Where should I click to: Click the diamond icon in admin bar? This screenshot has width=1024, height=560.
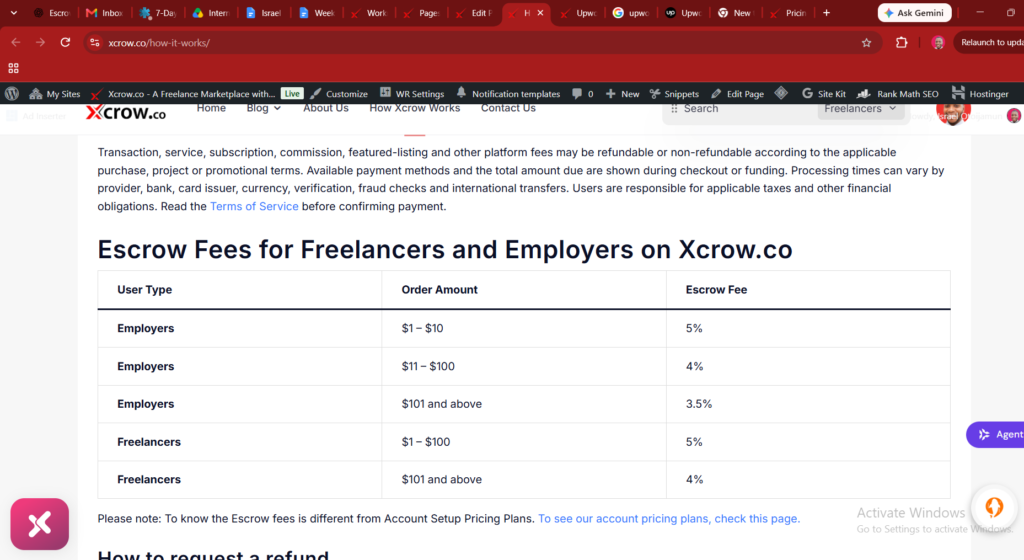coord(781,93)
